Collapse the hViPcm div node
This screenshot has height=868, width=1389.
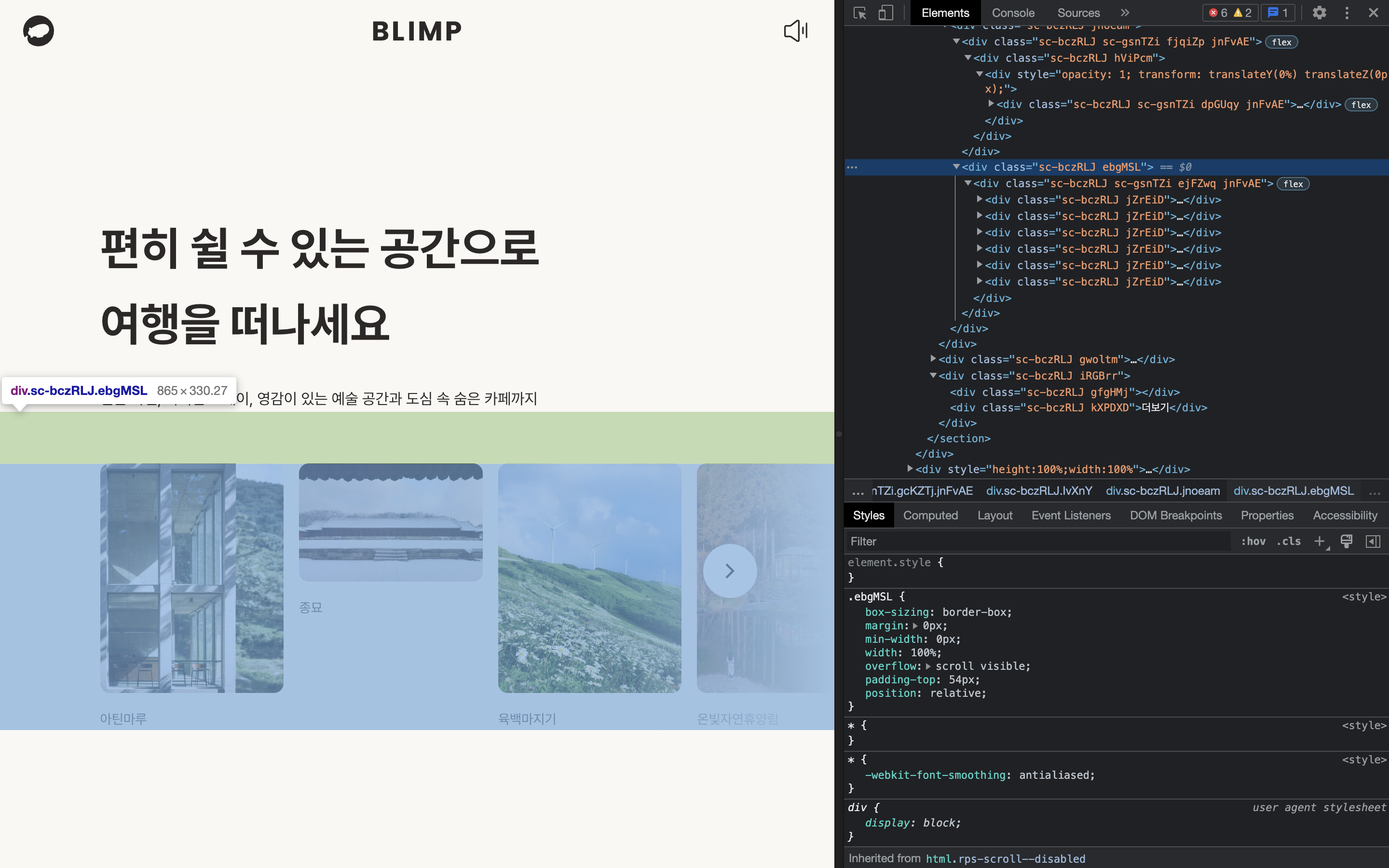click(x=967, y=57)
